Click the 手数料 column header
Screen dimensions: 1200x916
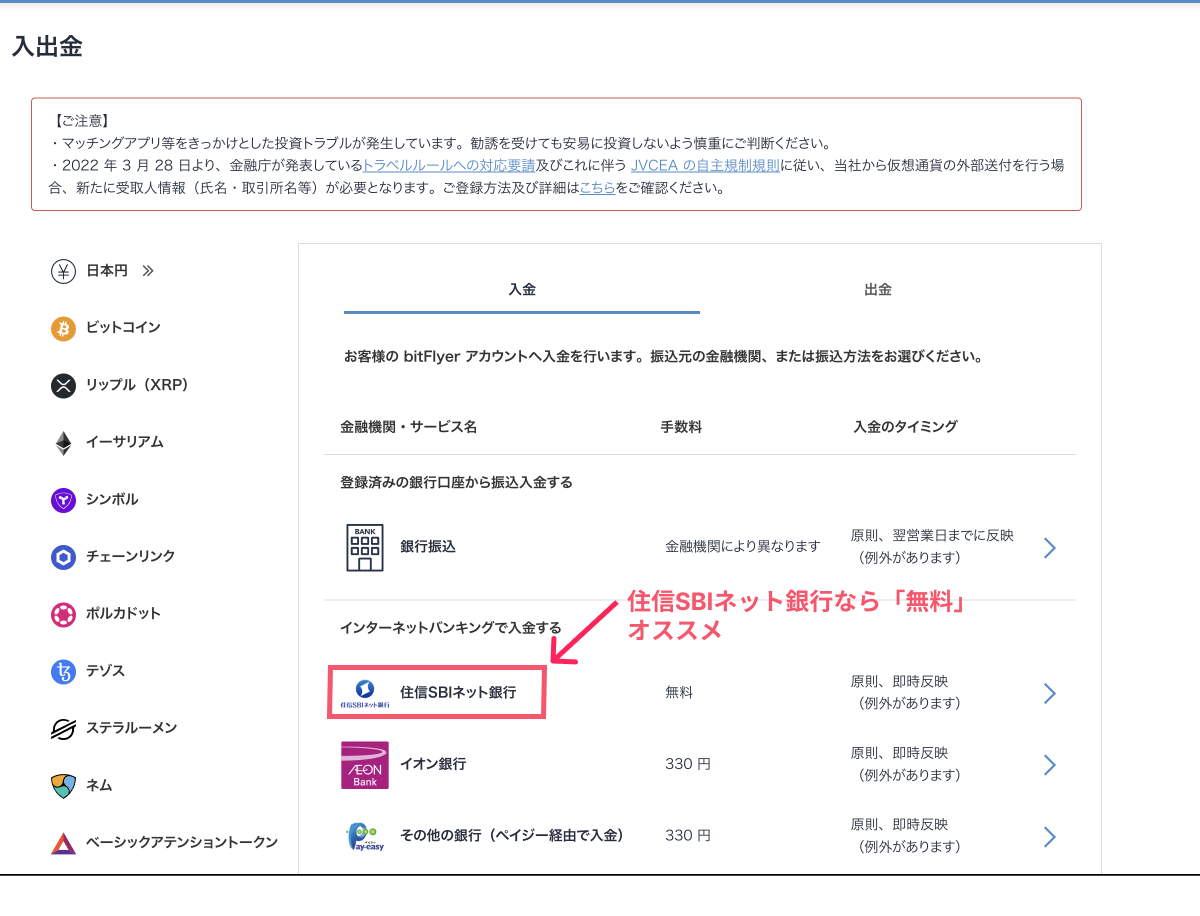(x=681, y=427)
